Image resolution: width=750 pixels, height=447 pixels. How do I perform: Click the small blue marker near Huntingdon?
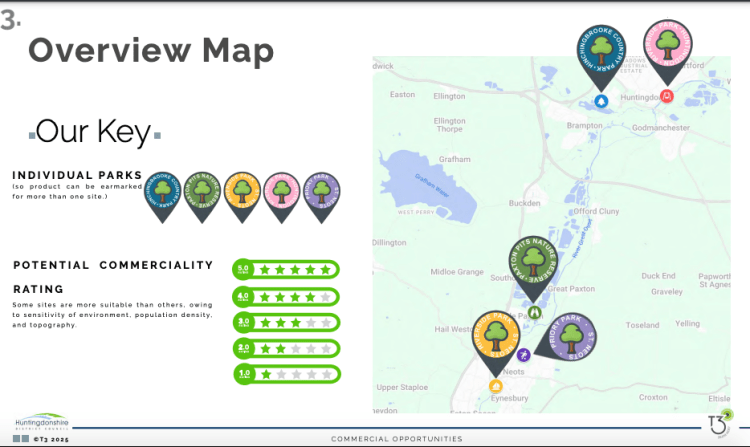click(601, 101)
